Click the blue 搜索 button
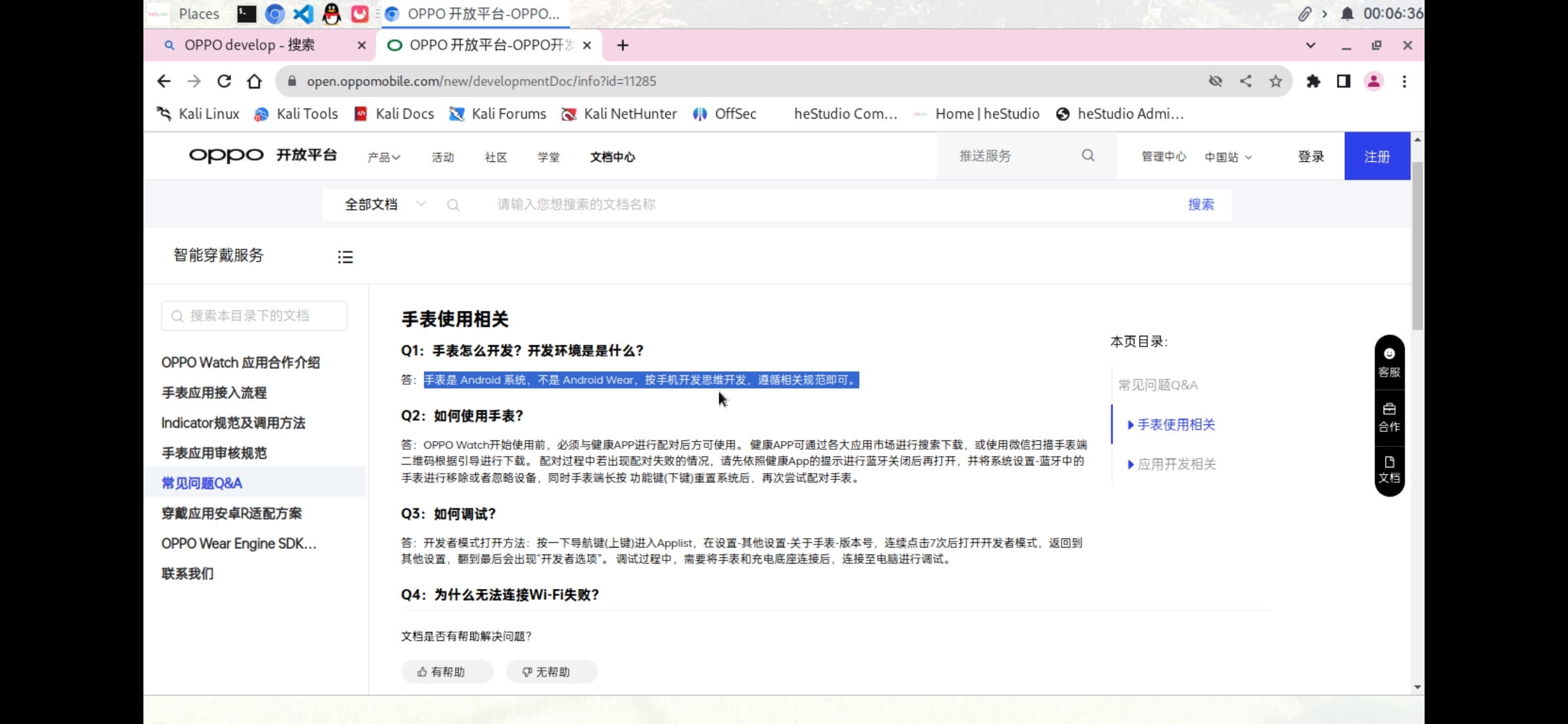 (1201, 204)
